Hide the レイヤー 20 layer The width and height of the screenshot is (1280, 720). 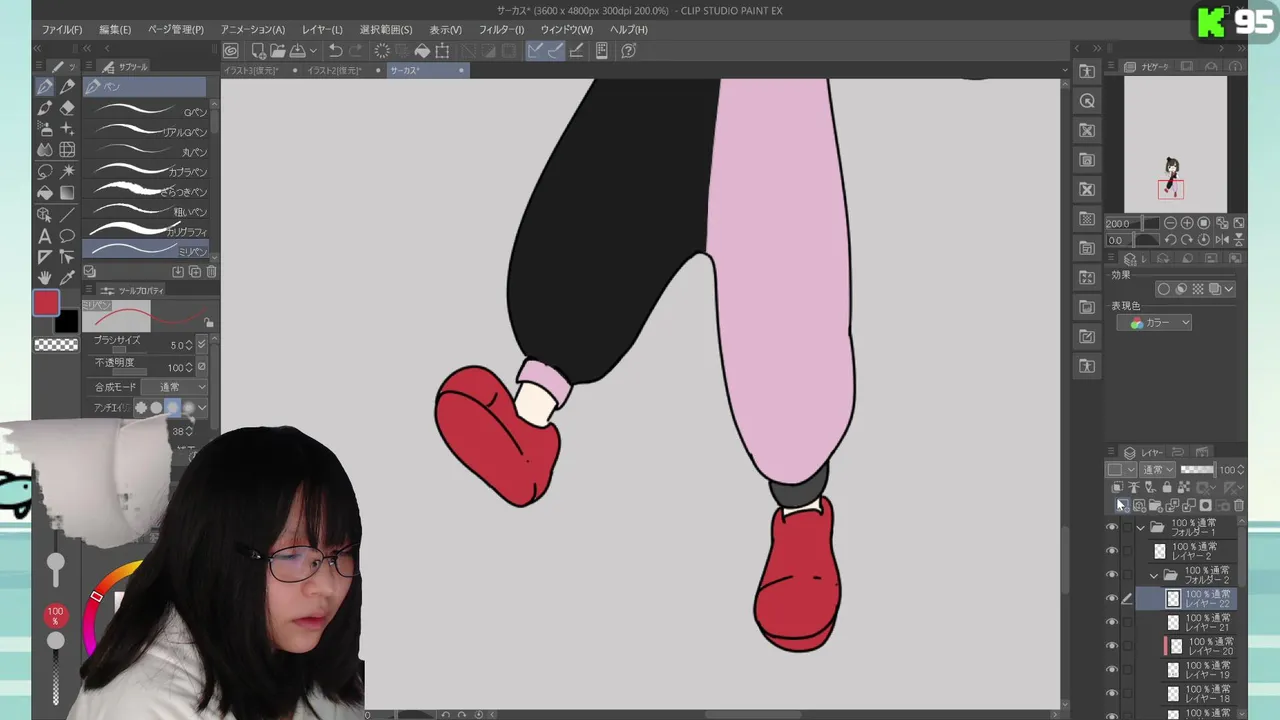tap(1112, 646)
